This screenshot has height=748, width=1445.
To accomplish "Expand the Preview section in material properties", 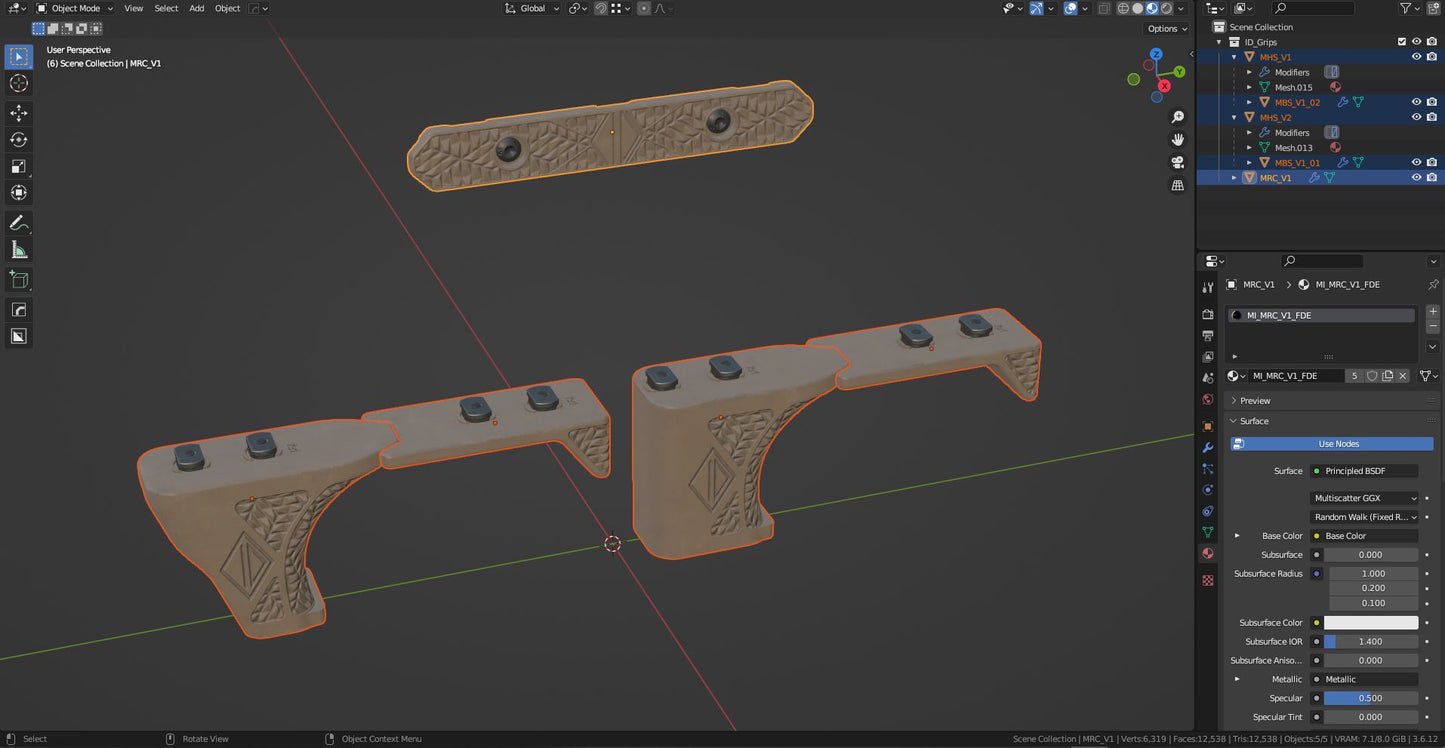I will click(x=1253, y=400).
